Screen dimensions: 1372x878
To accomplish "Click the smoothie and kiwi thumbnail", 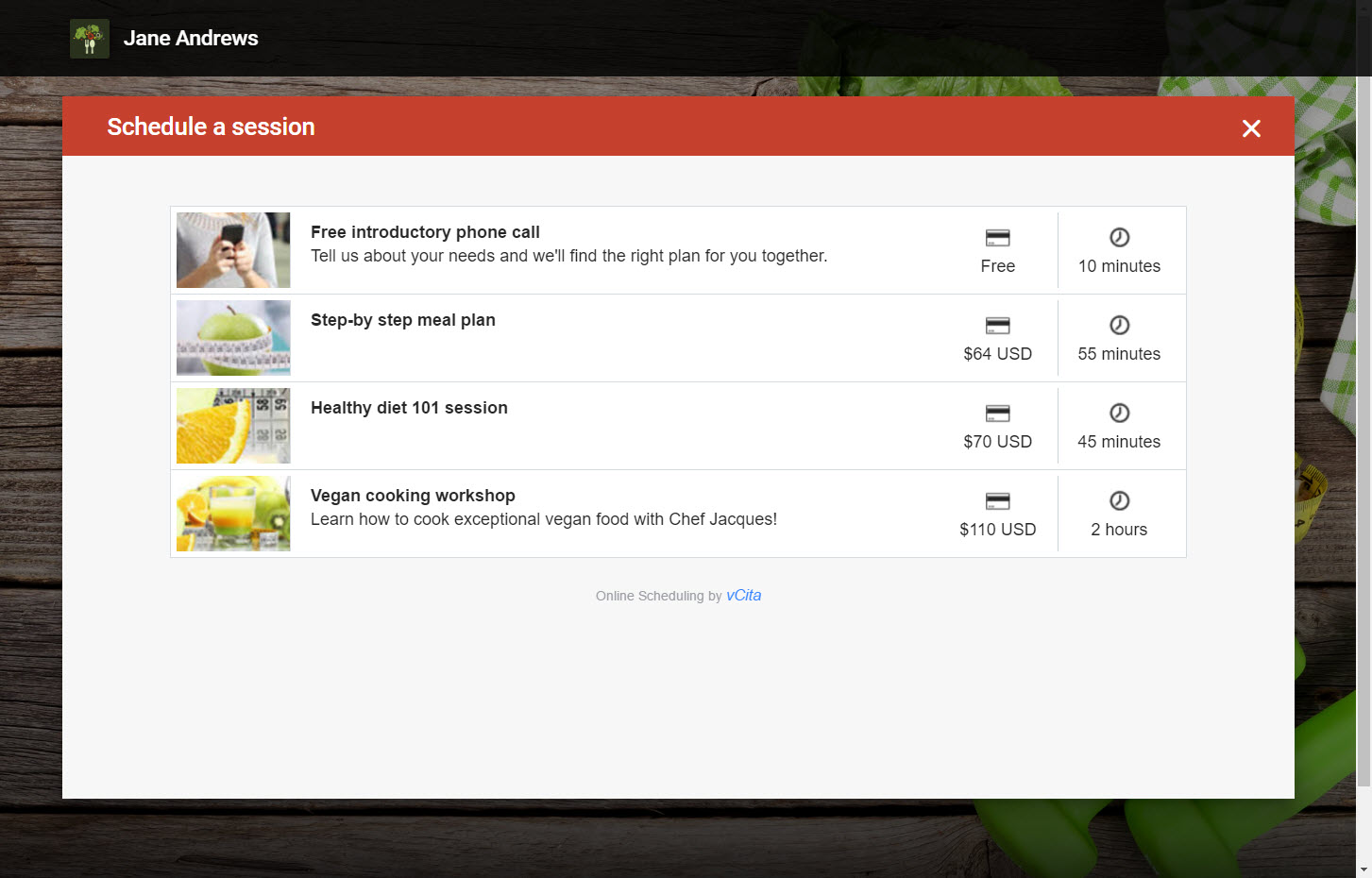I will (x=233, y=514).
